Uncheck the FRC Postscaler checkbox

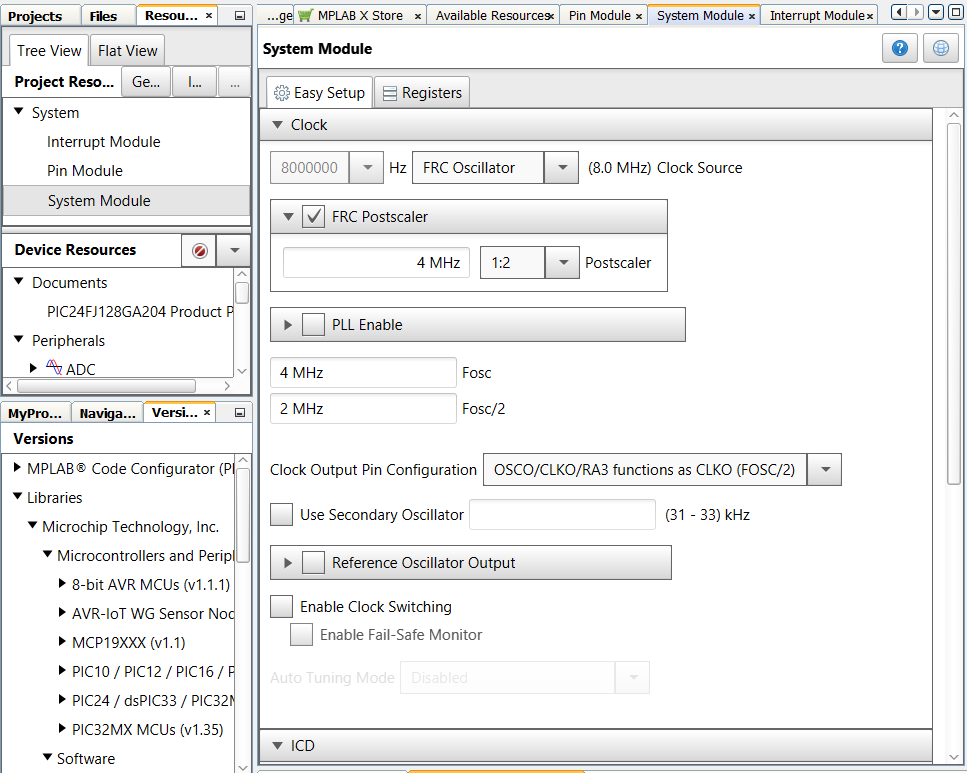314,216
